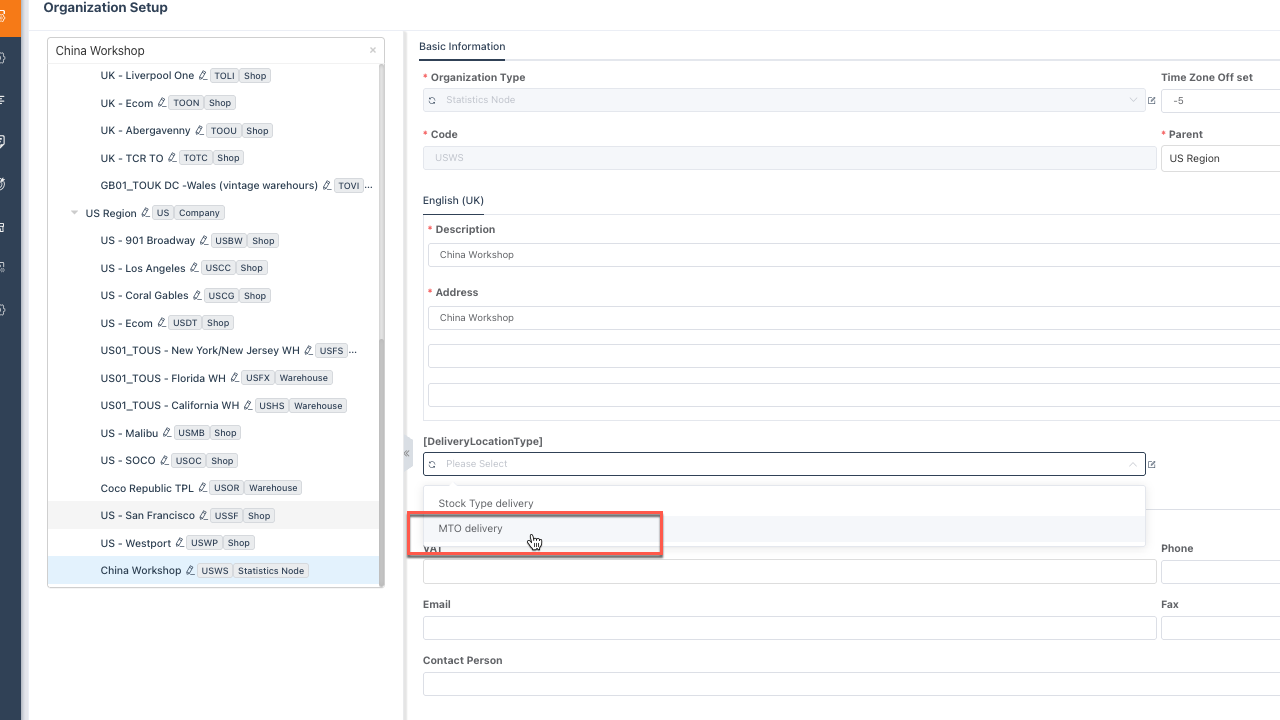Focus the Email input field
Viewport: 1280px width, 720px height.
(789, 628)
